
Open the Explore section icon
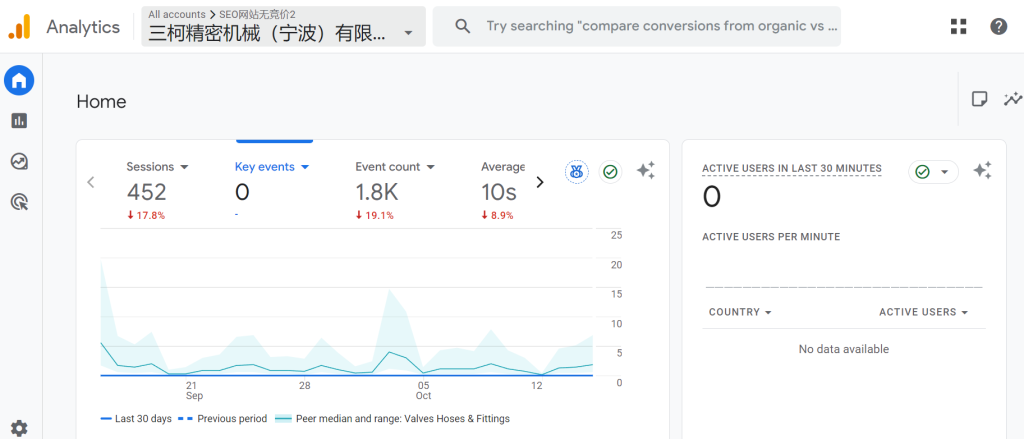tap(19, 161)
